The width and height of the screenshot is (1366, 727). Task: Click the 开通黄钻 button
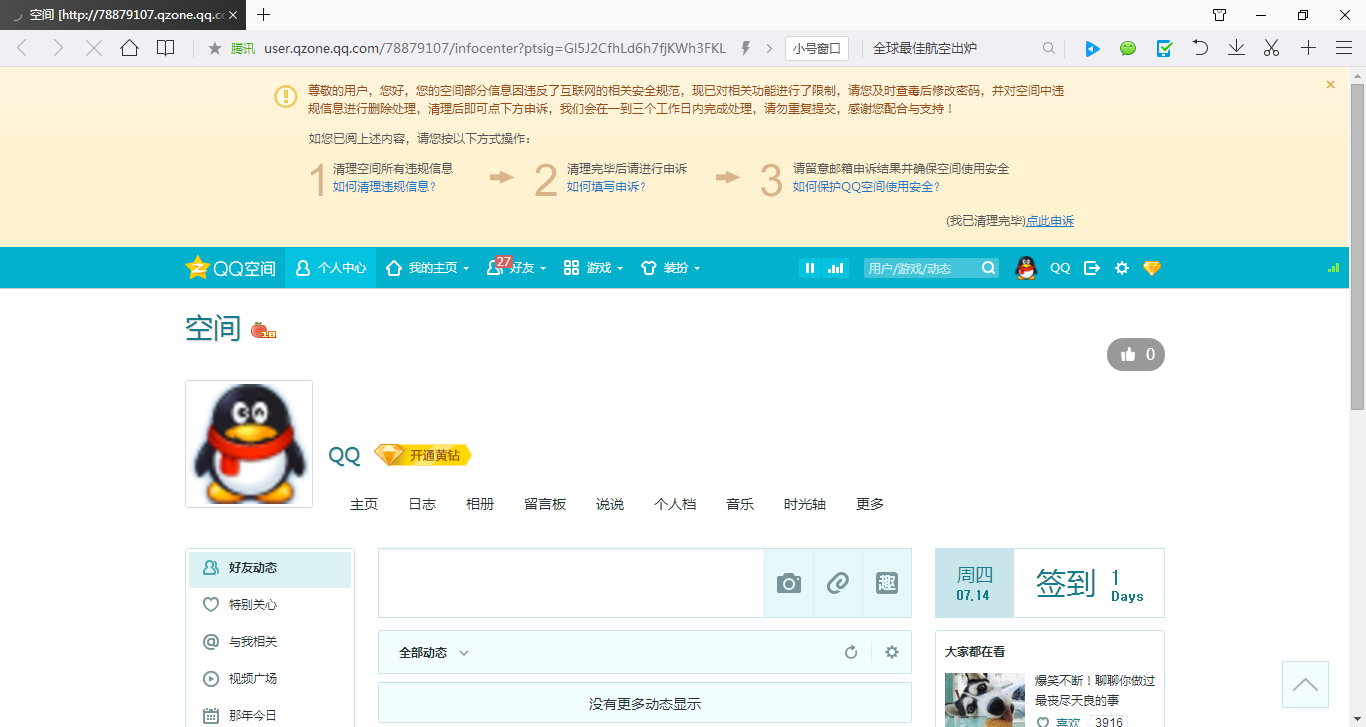(422, 455)
